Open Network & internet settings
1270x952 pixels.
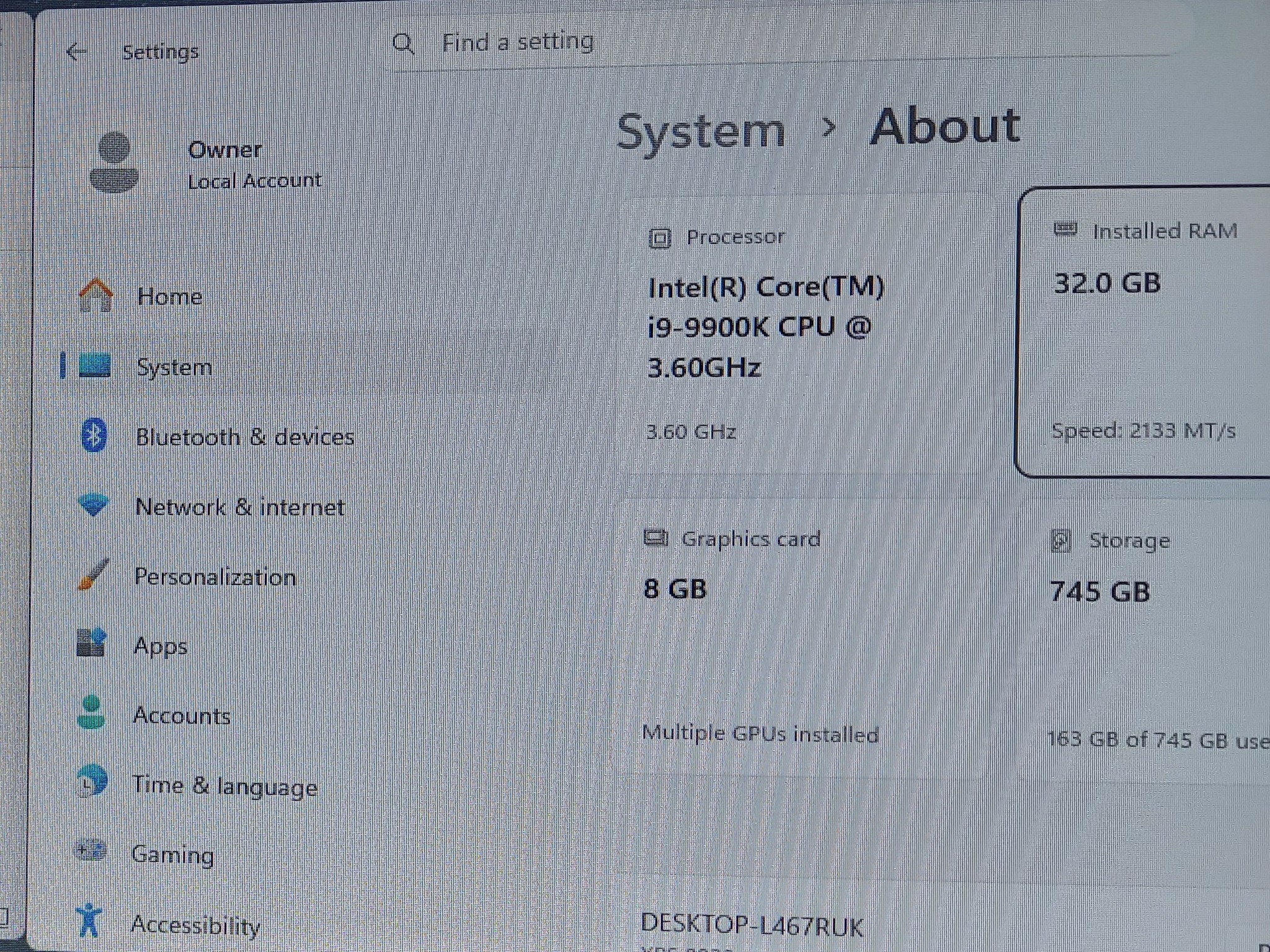point(239,508)
